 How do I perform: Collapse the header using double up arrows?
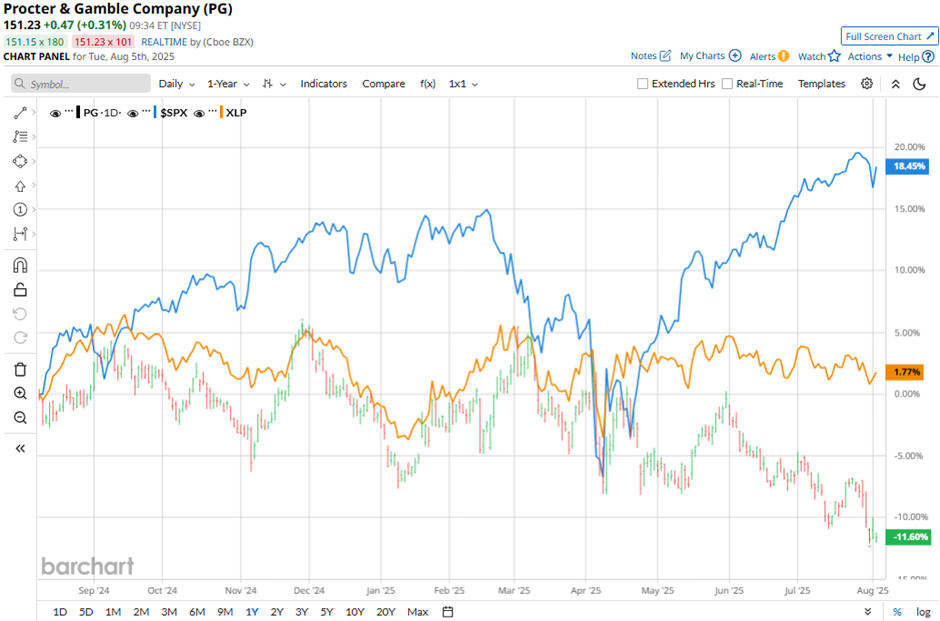(895, 84)
